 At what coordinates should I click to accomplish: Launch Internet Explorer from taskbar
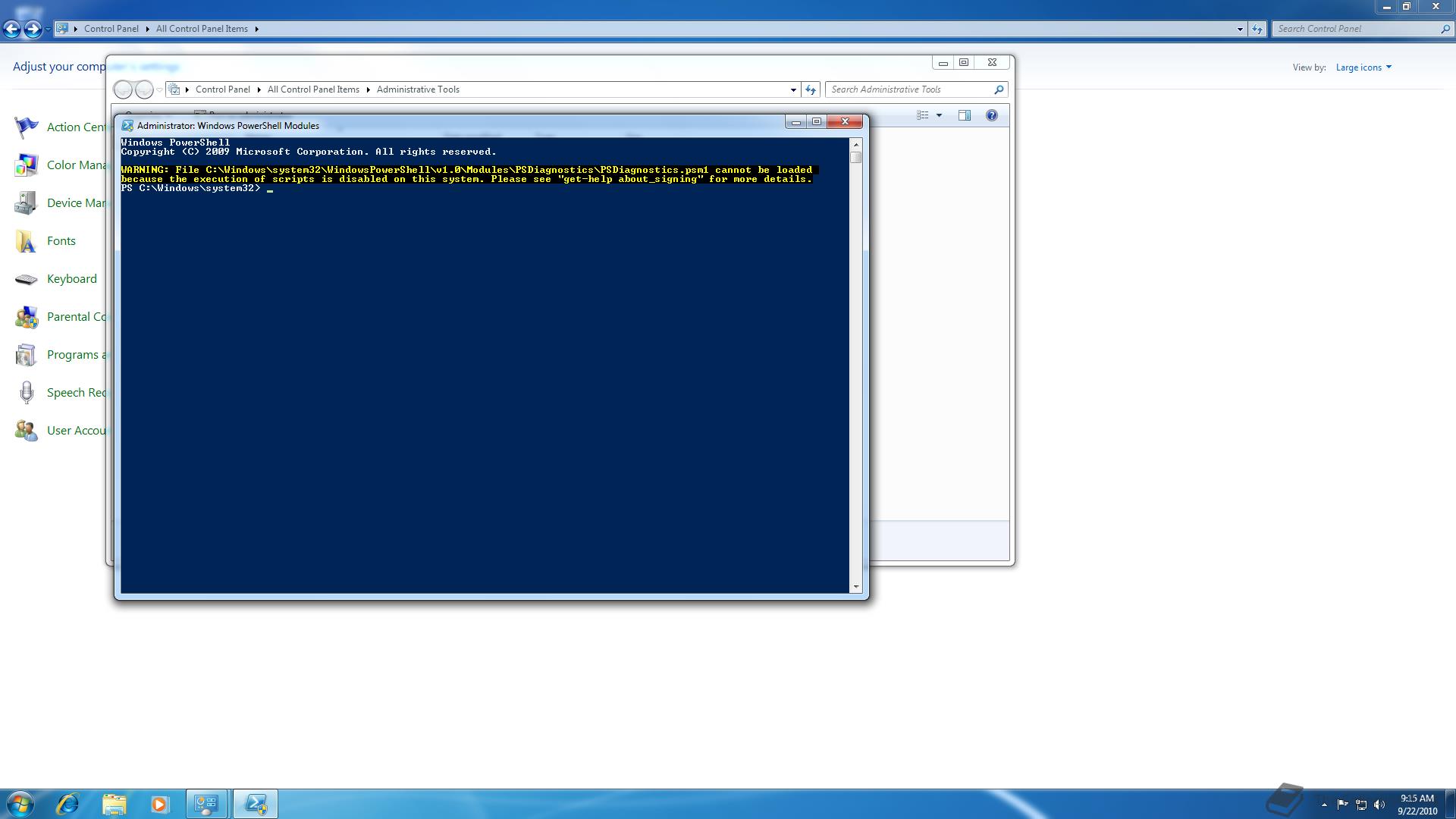(x=68, y=804)
